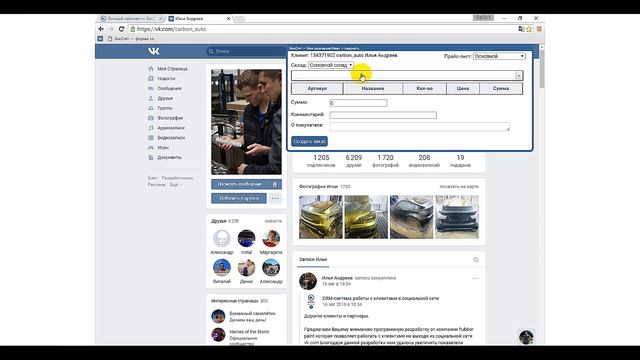The height and width of the screenshot is (360, 640).
Task: Click the Комментарий input field
Action: click(x=383, y=115)
